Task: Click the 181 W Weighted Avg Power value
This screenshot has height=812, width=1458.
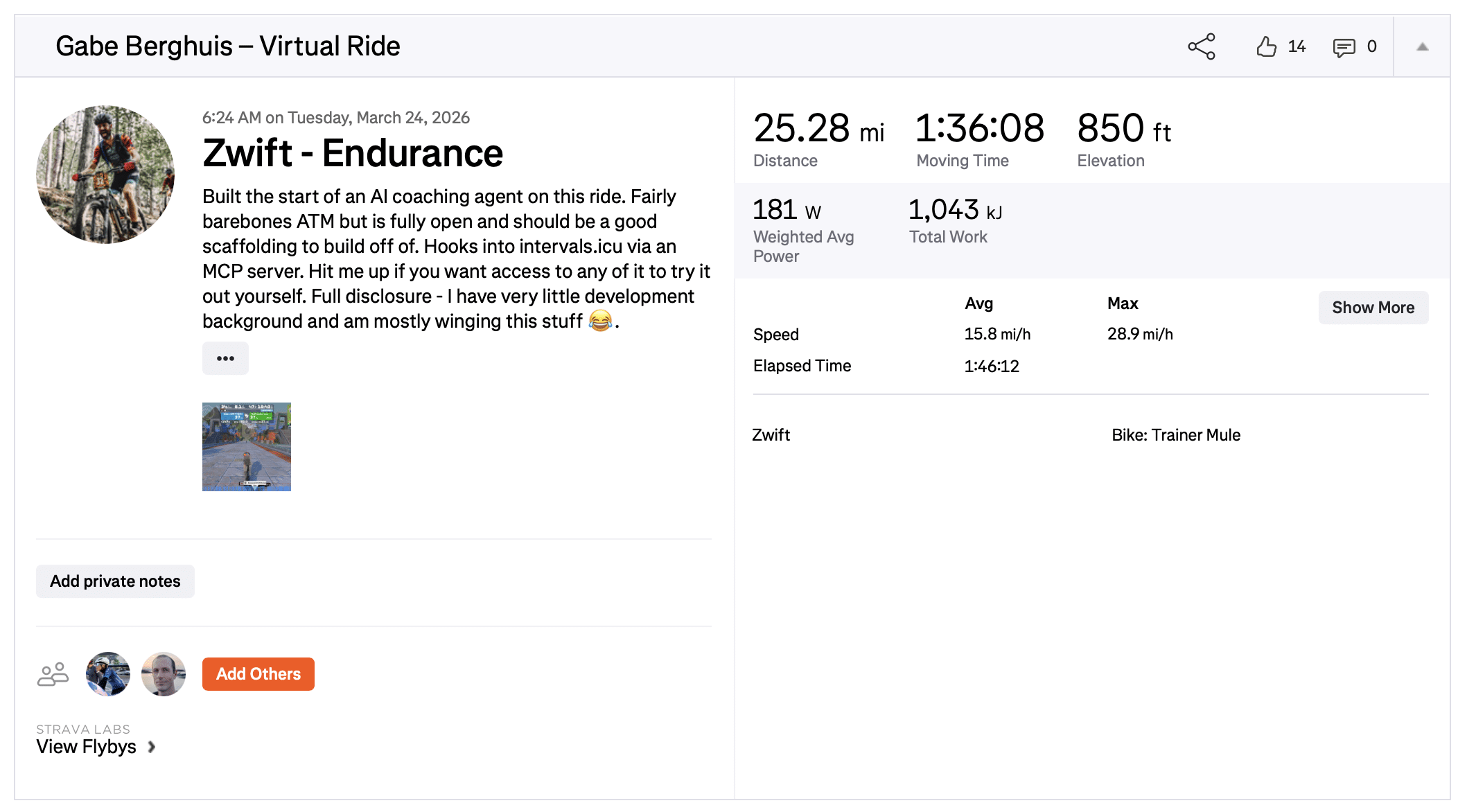Action: click(787, 210)
